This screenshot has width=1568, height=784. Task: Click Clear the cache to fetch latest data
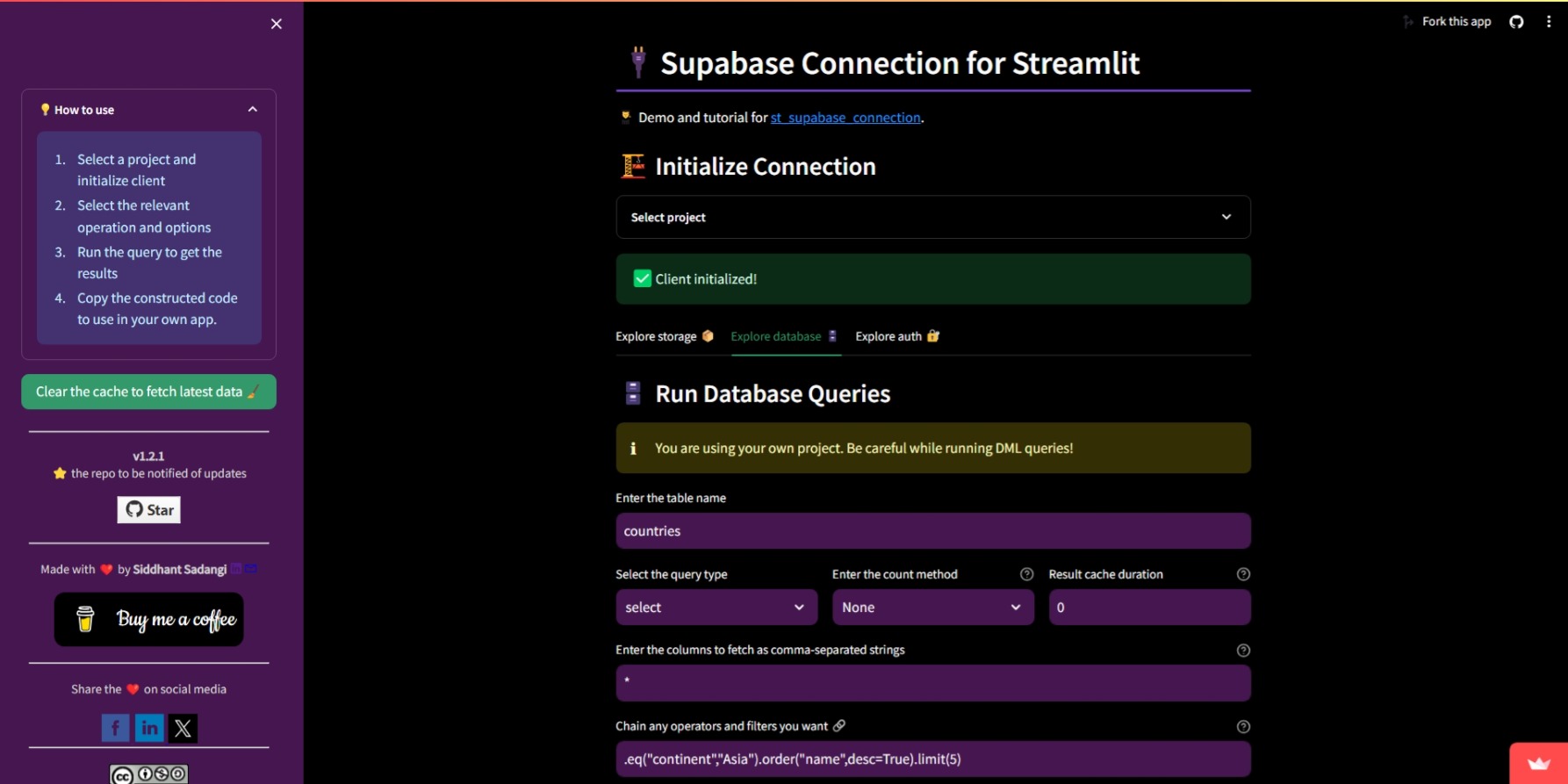[148, 392]
